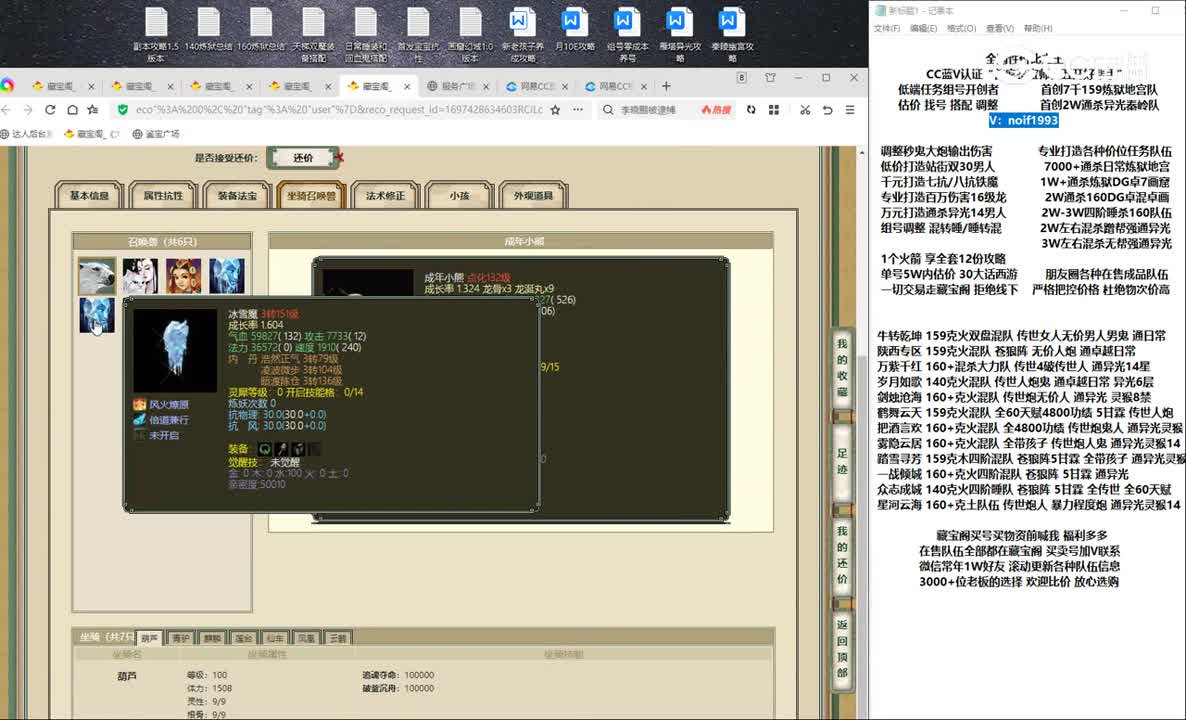
Task: Open Notepad 帮助(H) menu
Action: pos(1038,28)
